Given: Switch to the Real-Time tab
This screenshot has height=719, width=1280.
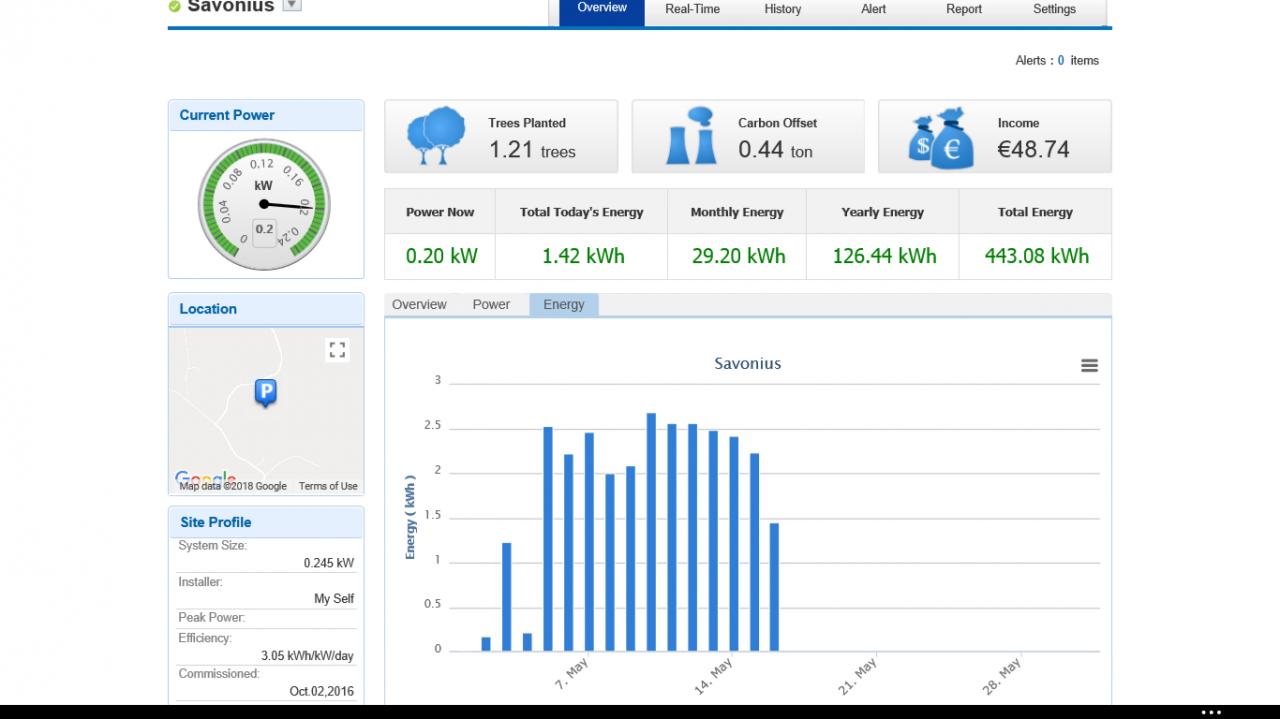Looking at the screenshot, I should (x=692, y=9).
